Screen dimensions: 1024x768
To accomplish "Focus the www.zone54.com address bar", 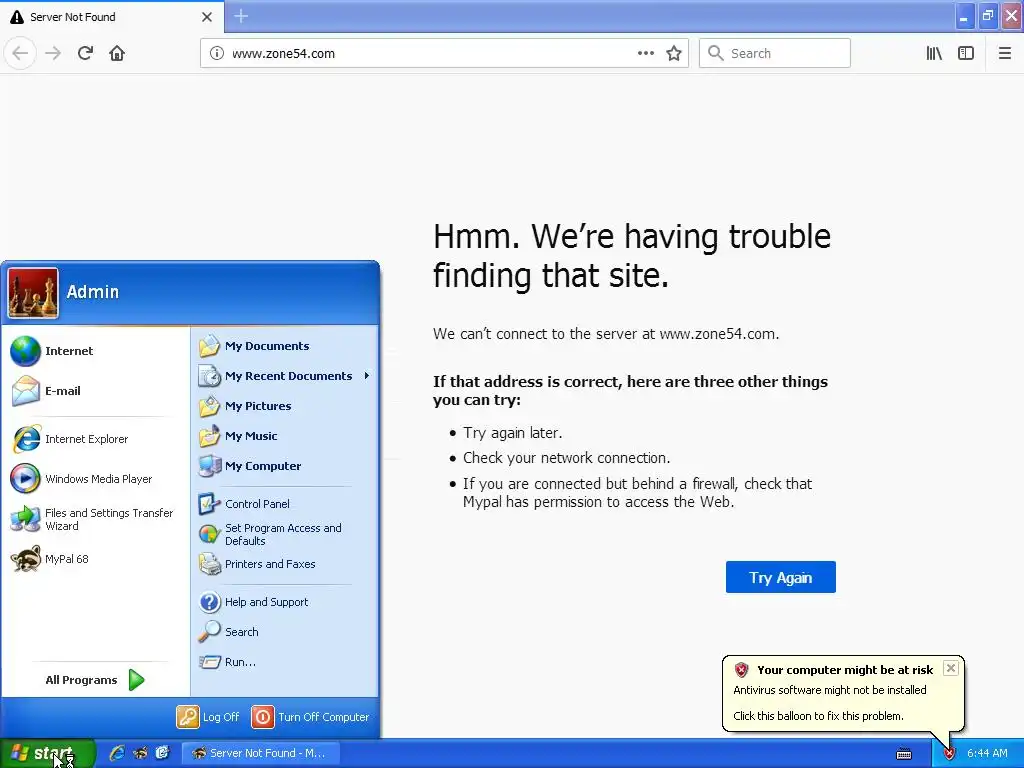I will click(444, 53).
